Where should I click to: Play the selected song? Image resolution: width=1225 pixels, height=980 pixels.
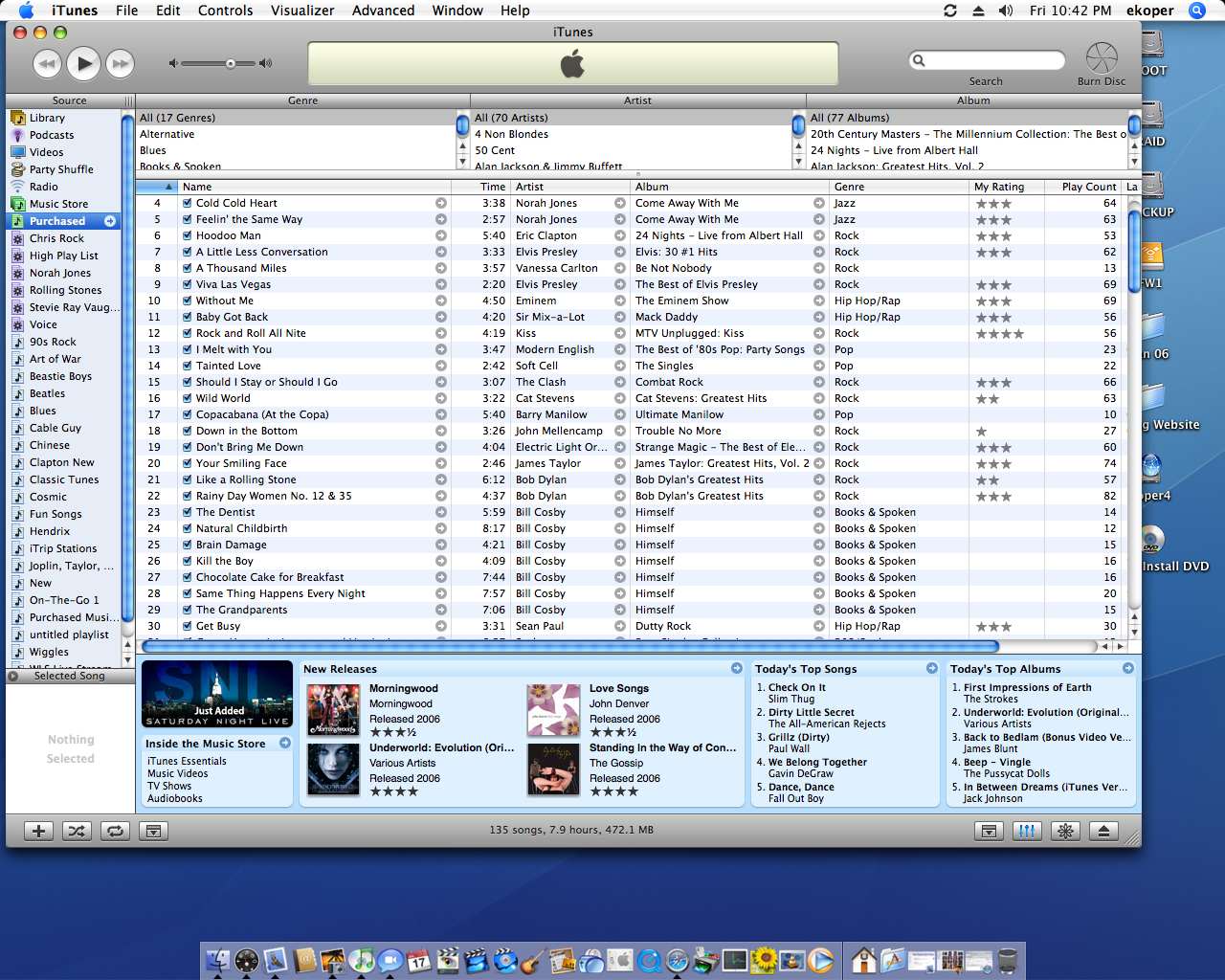[x=83, y=63]
